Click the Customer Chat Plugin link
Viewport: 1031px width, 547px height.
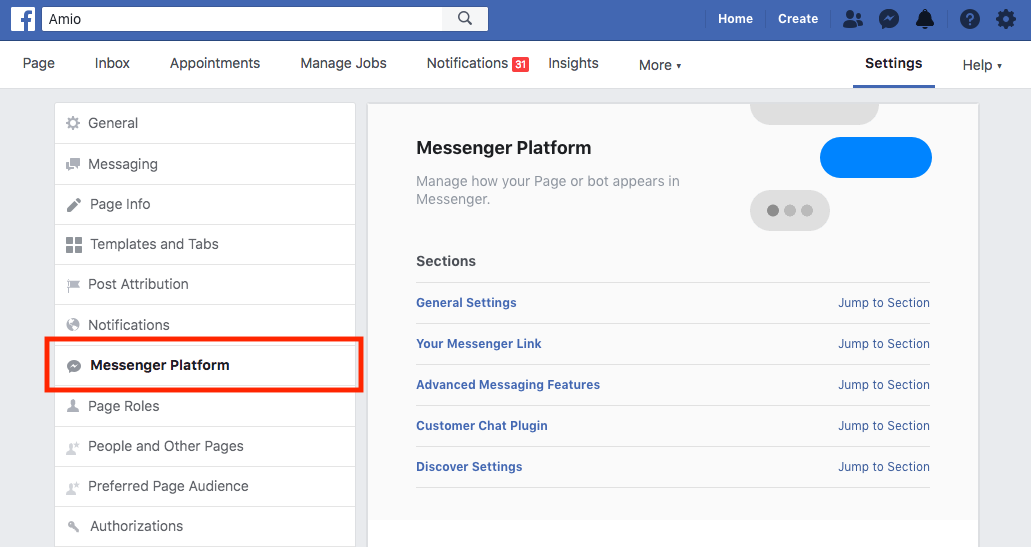click(481, 425)
